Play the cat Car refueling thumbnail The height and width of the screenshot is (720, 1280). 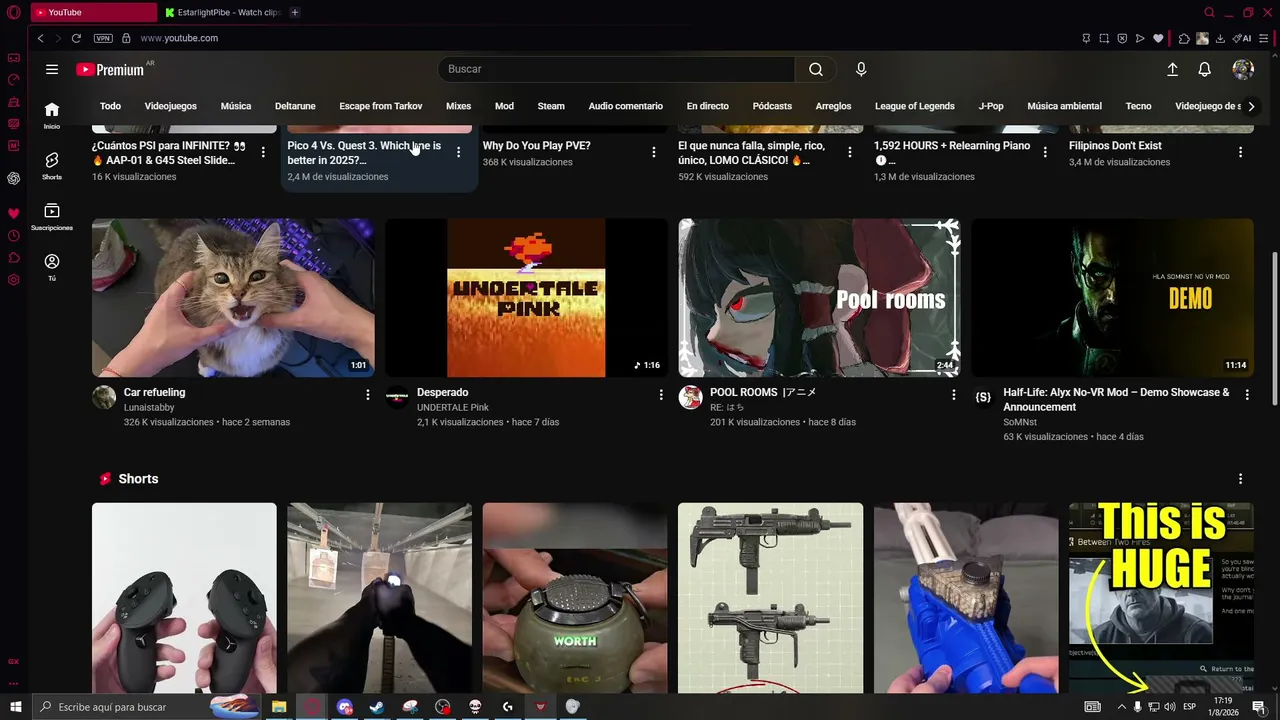[233, 298]
